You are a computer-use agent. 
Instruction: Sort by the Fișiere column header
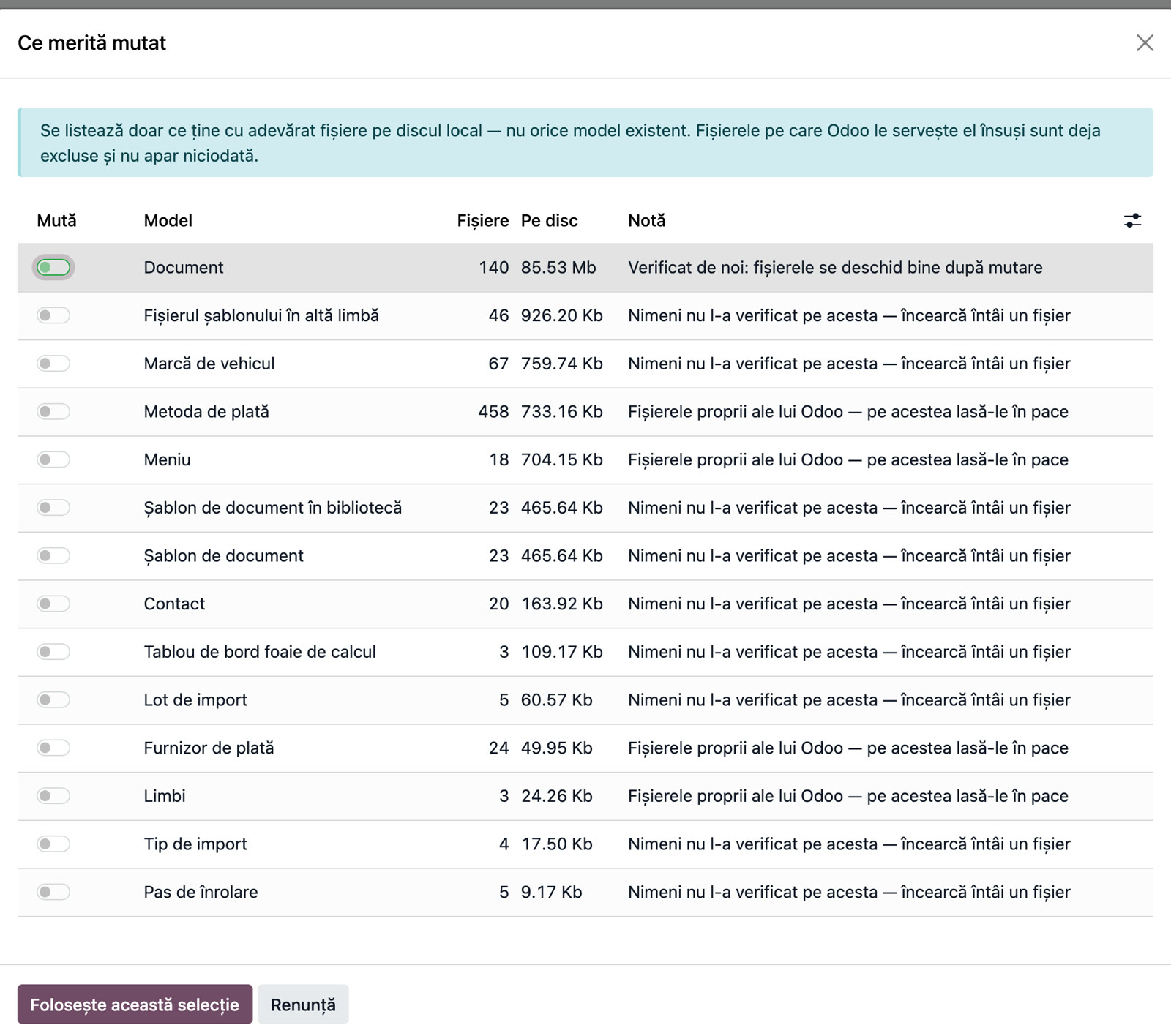483,220
